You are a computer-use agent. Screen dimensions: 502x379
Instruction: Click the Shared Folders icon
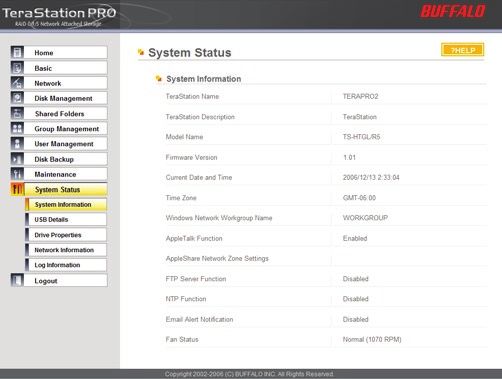coord(17,113)
